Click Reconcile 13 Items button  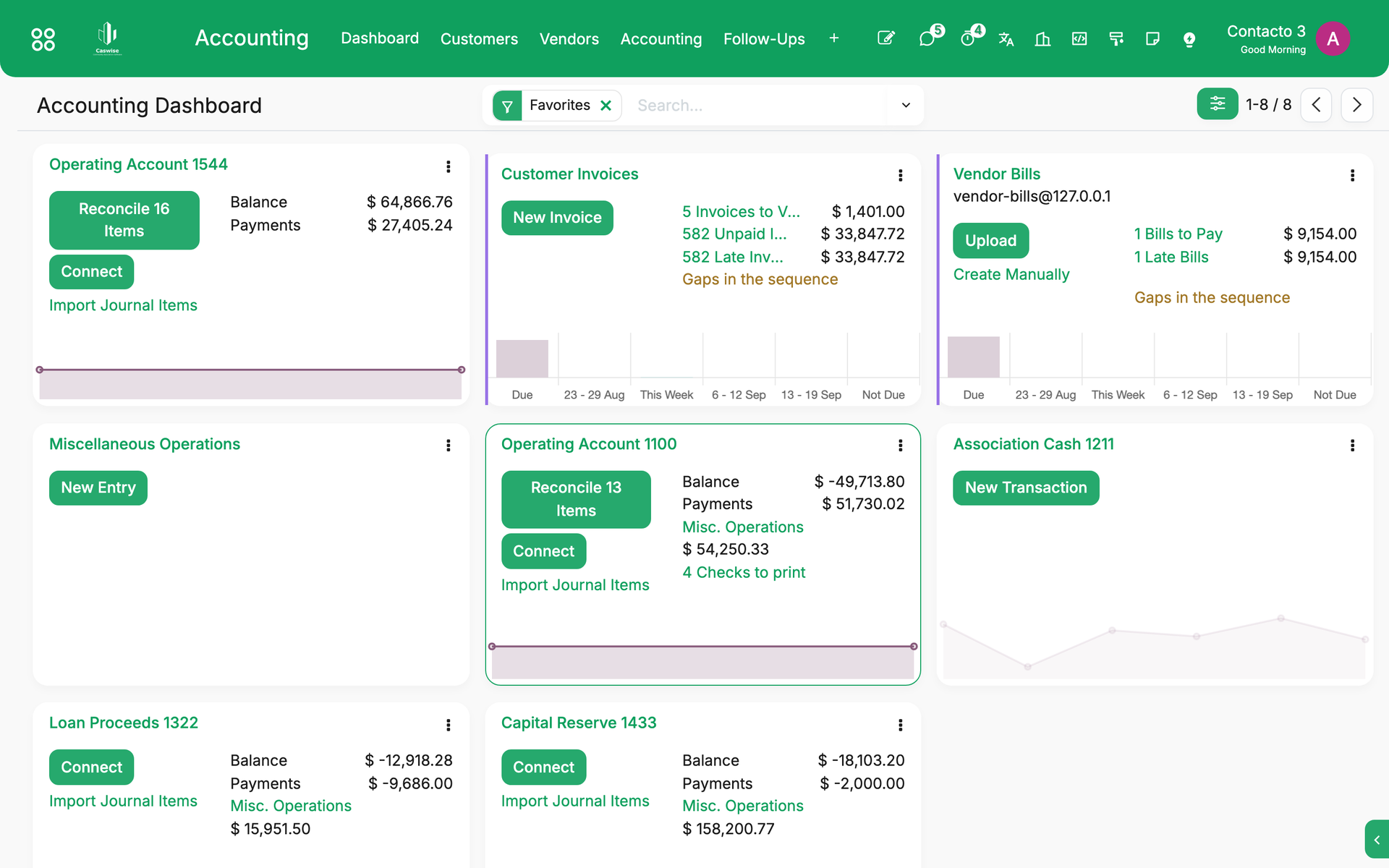(576, 499)
